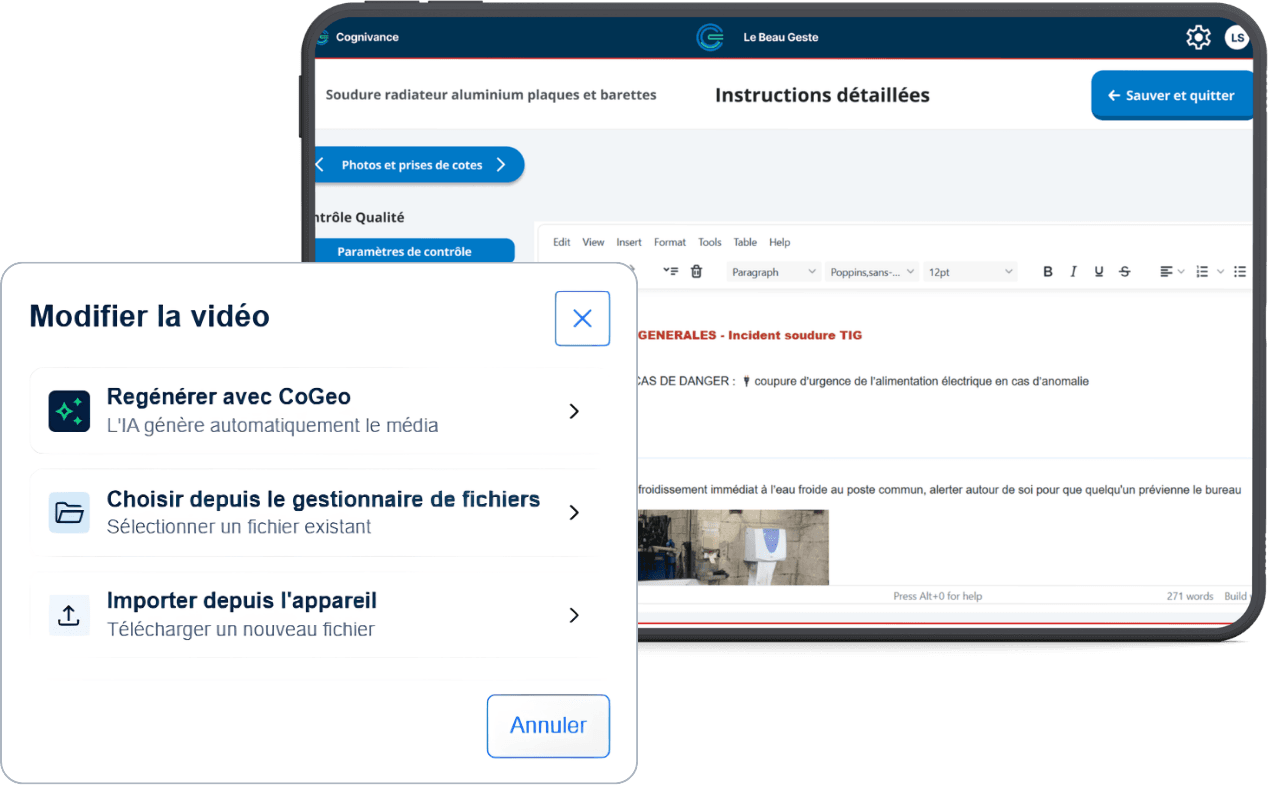Toggle underline formatting

[x=1099, y=272]
